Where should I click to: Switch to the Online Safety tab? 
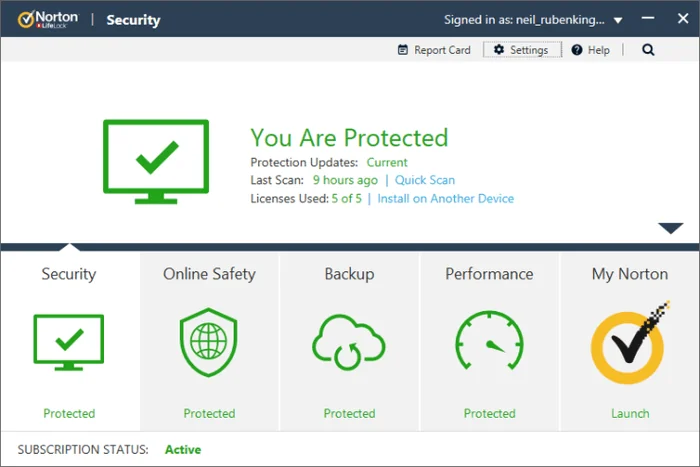pos(209,274)
